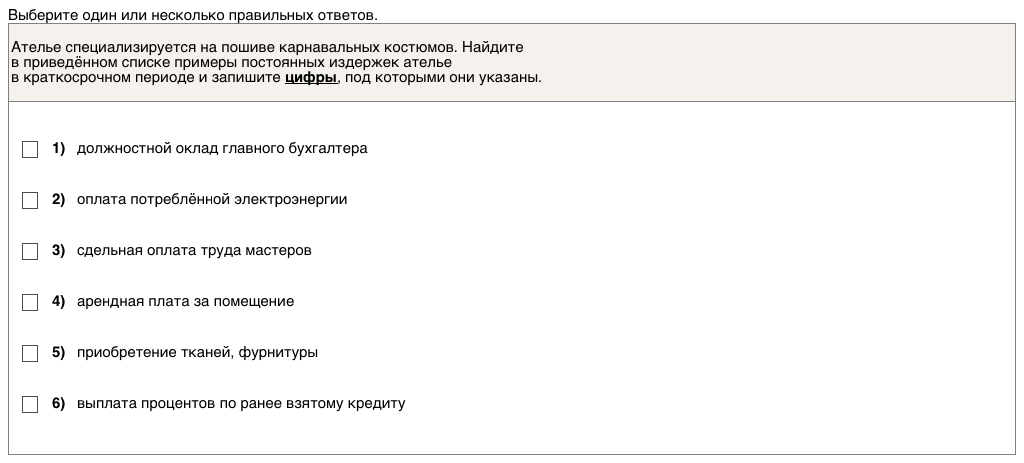This screenshot has height=463, width=1024.
Task: Click the question sentence starting 'Ателье специализируется'
Action: click(267, 47)
